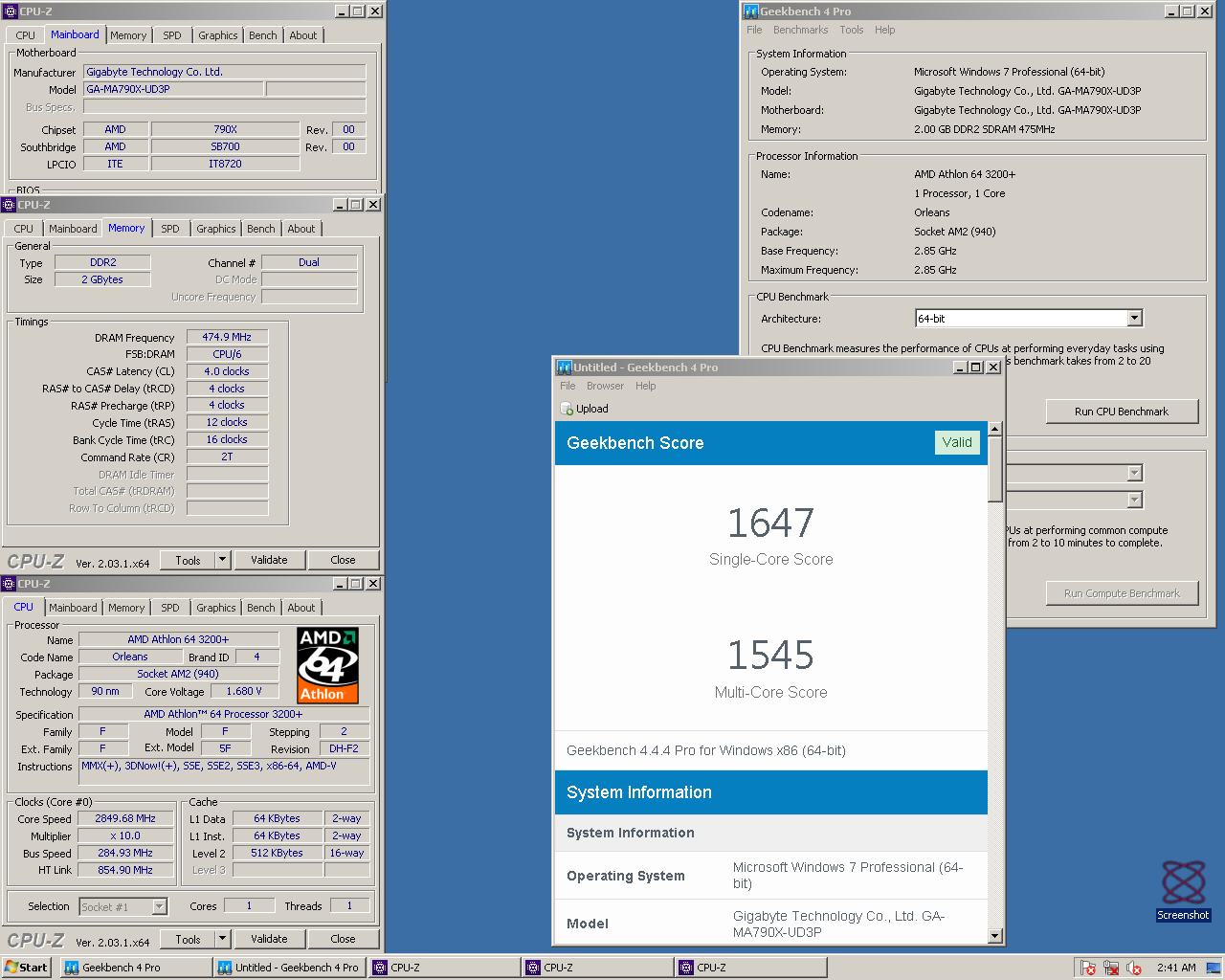Click the AMD Athlon 64 processor logo

327,665
